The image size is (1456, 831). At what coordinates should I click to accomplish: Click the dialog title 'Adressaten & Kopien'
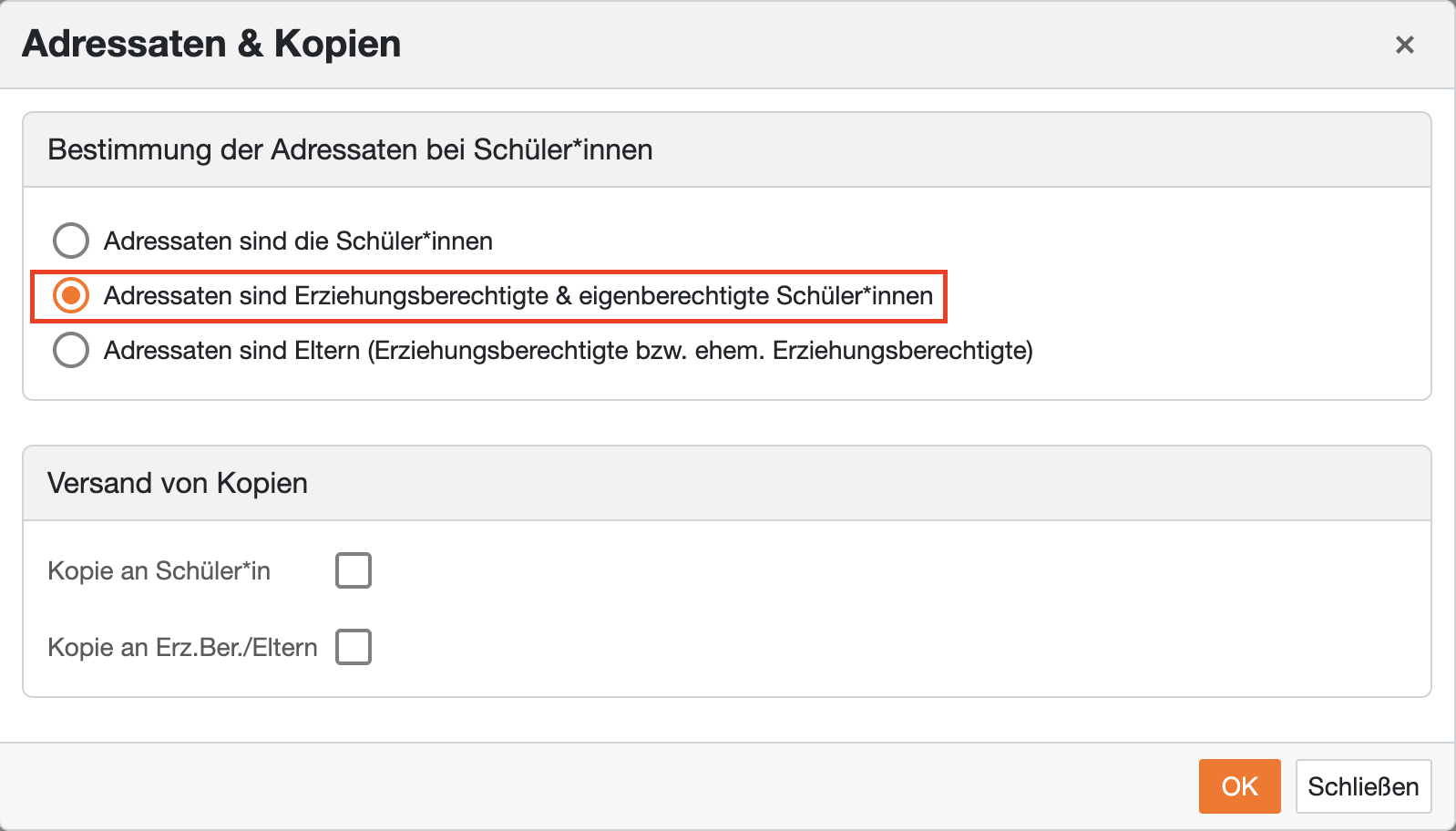click(x=211, y=44)
